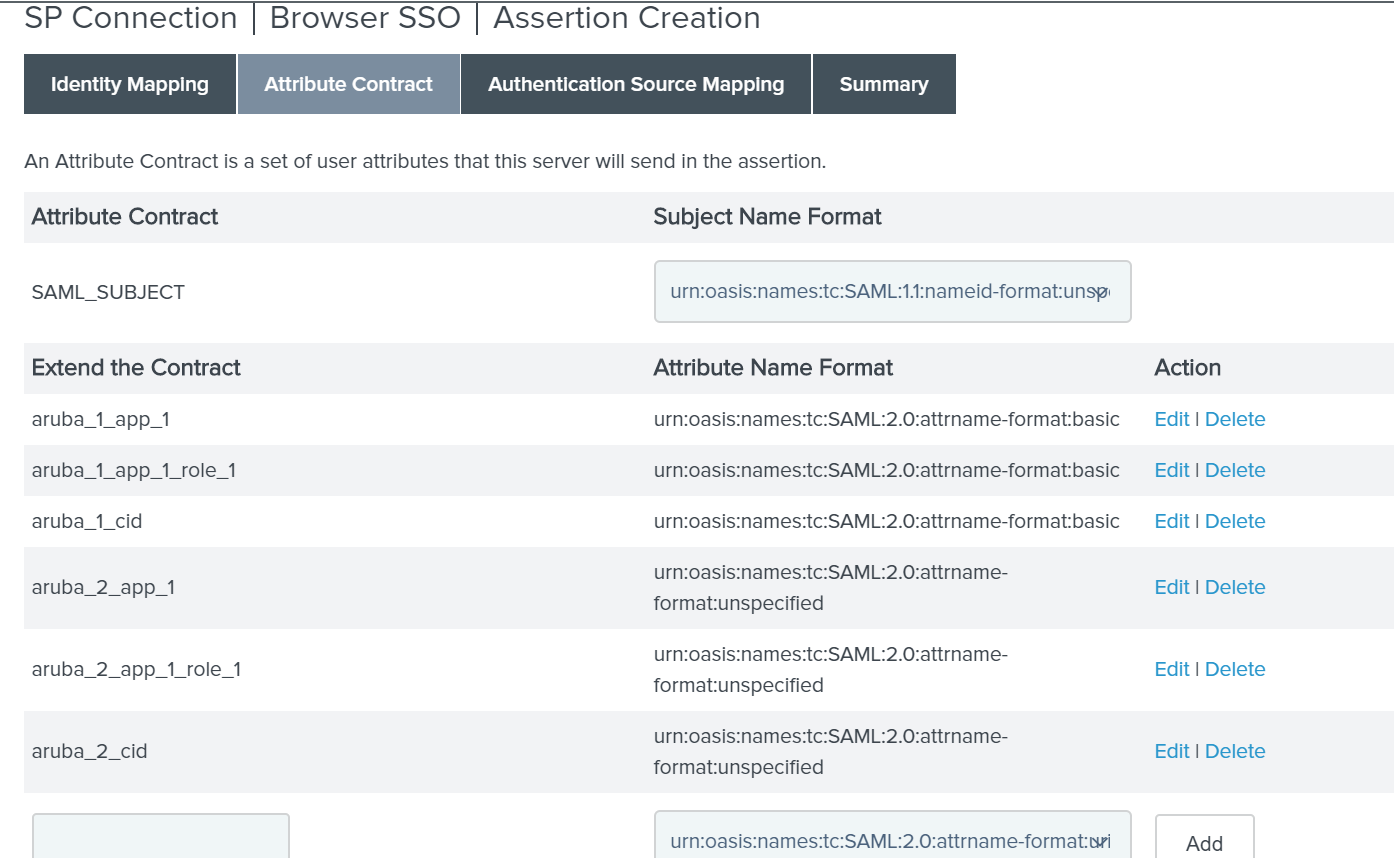Open the new Attribute Name Format dropdown
This screenshot has width=1394, height=858.
pos(892,838)
